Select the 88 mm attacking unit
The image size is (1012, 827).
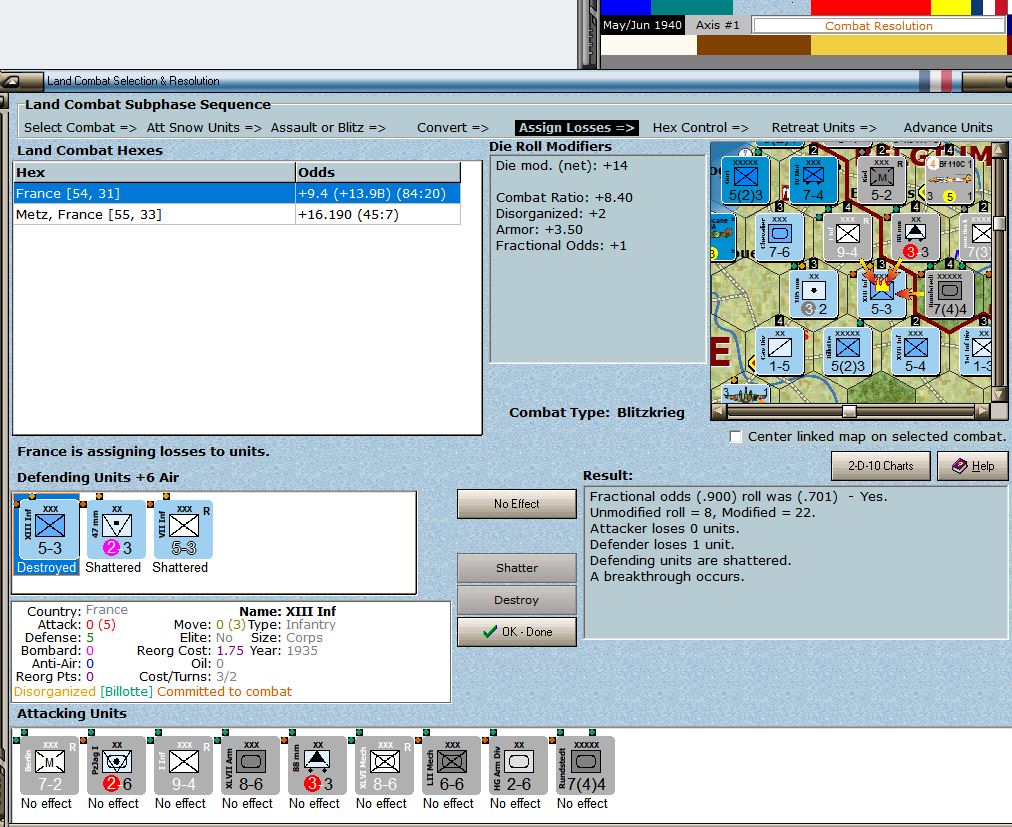coord(318,766)
